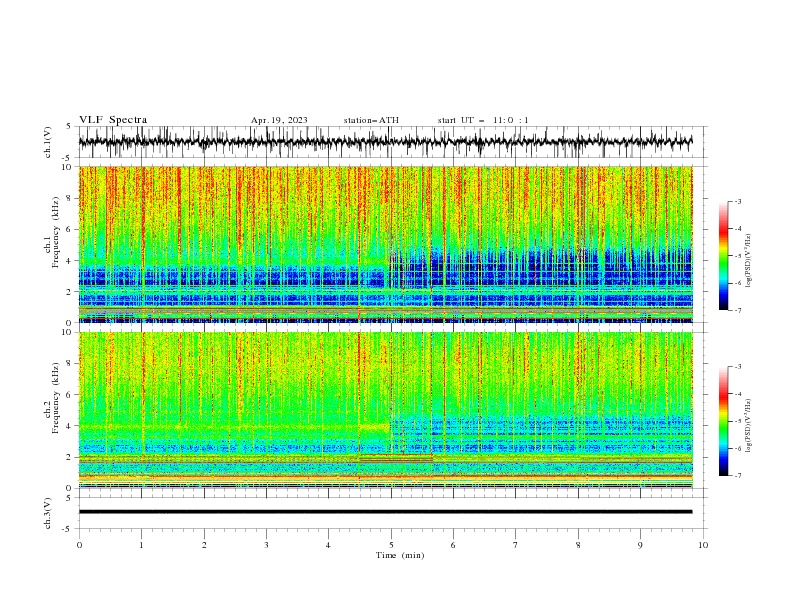Viewport: 792px width, 612px height.
Task: Click the ch.2 "Frequency (kHz)" axis label
Action: tap(56, 397)
